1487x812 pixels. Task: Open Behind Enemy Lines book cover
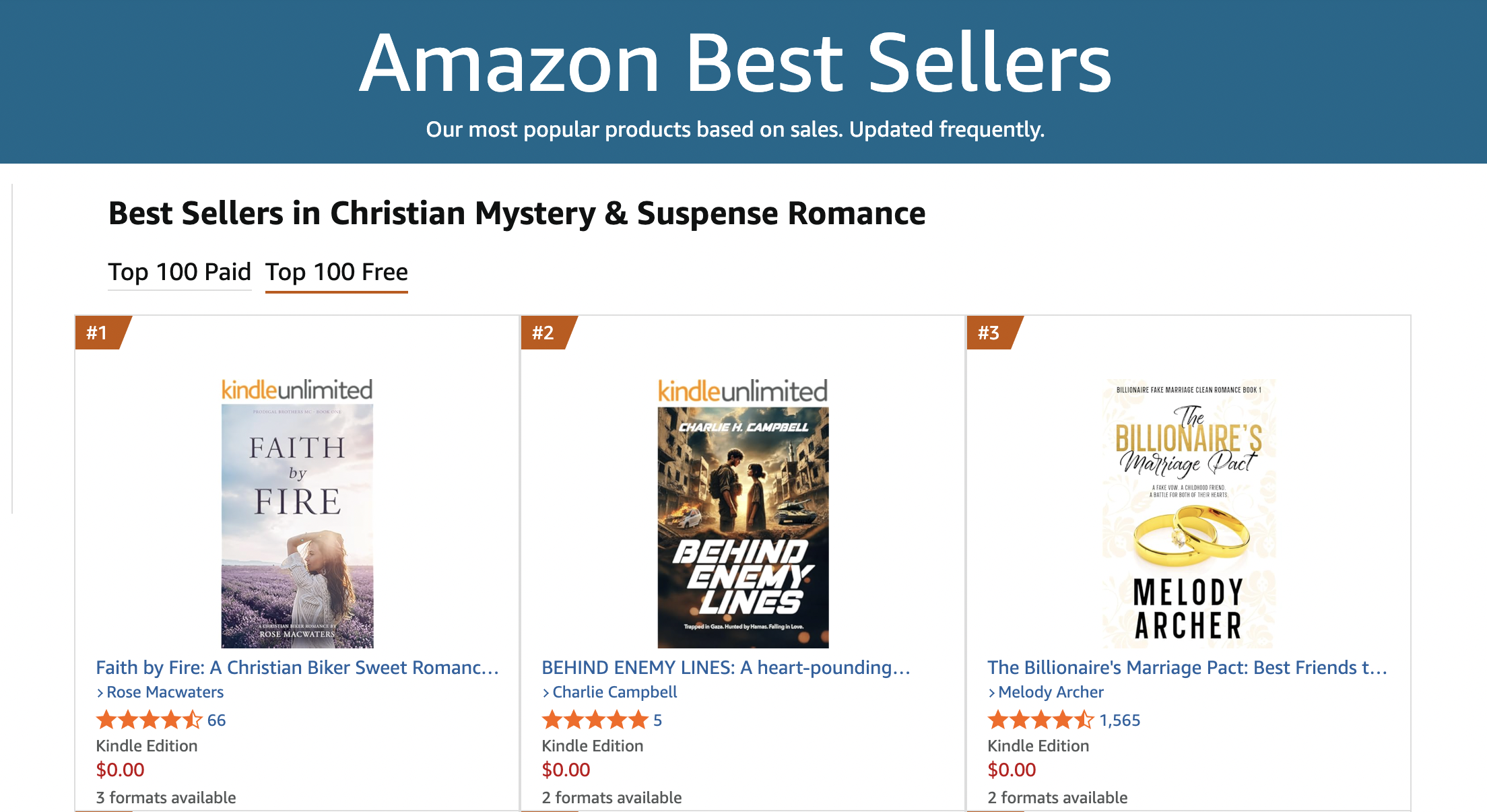coord(743,514)
